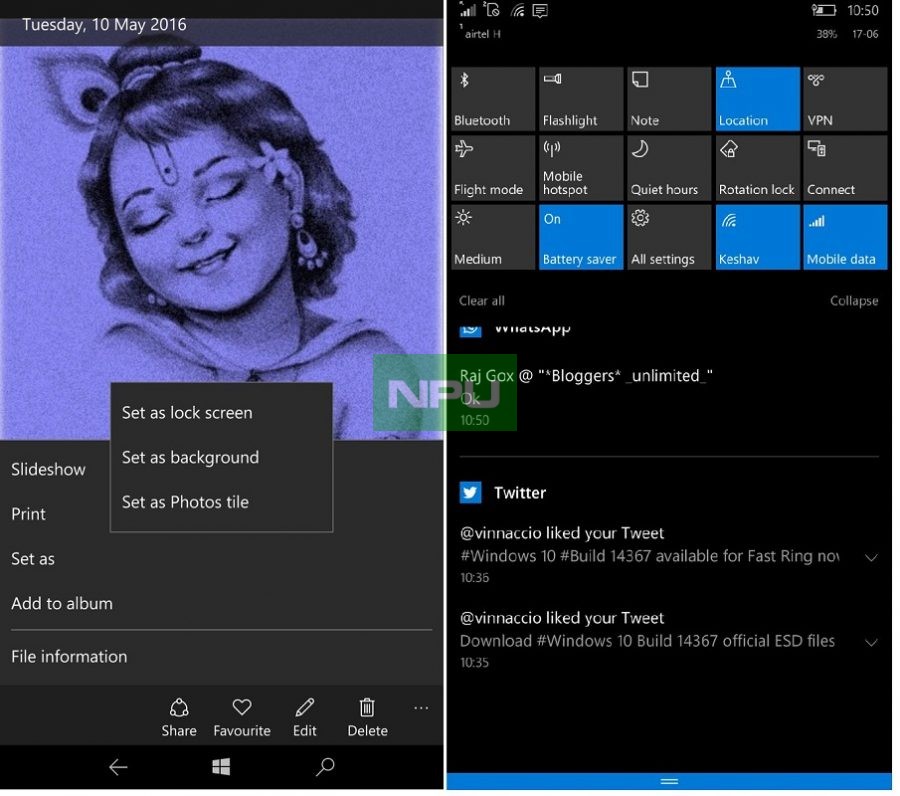
Task: Start Slideshow from the photo menu
Action: [48, 469]
